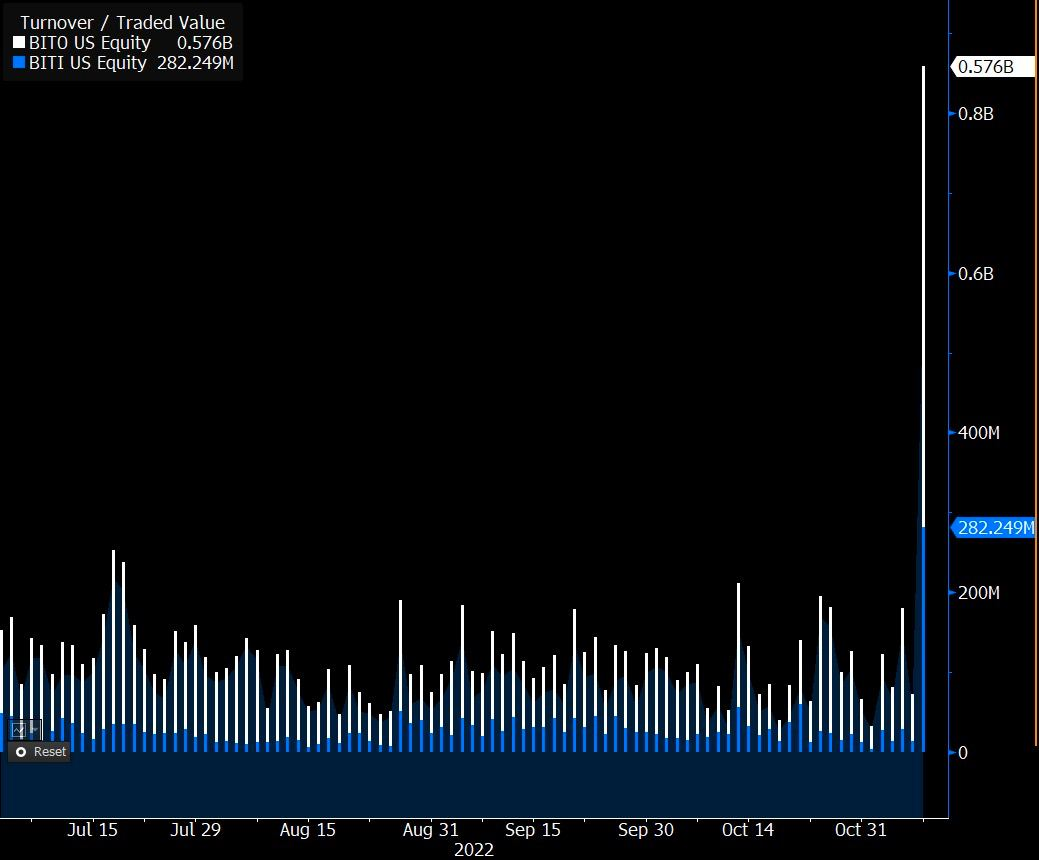Viewport: 1039px width, 860px height.
Task: Click the 282.249M value in legend
Action: click(195, 63)
